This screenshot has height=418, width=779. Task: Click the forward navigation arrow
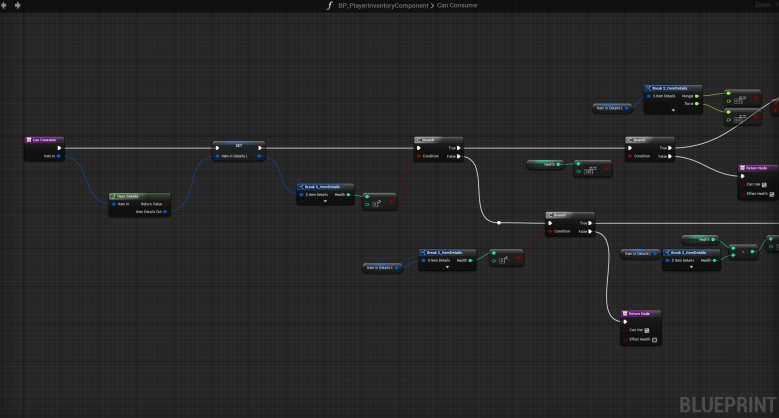pyautogui.click(x=19, y=5)
